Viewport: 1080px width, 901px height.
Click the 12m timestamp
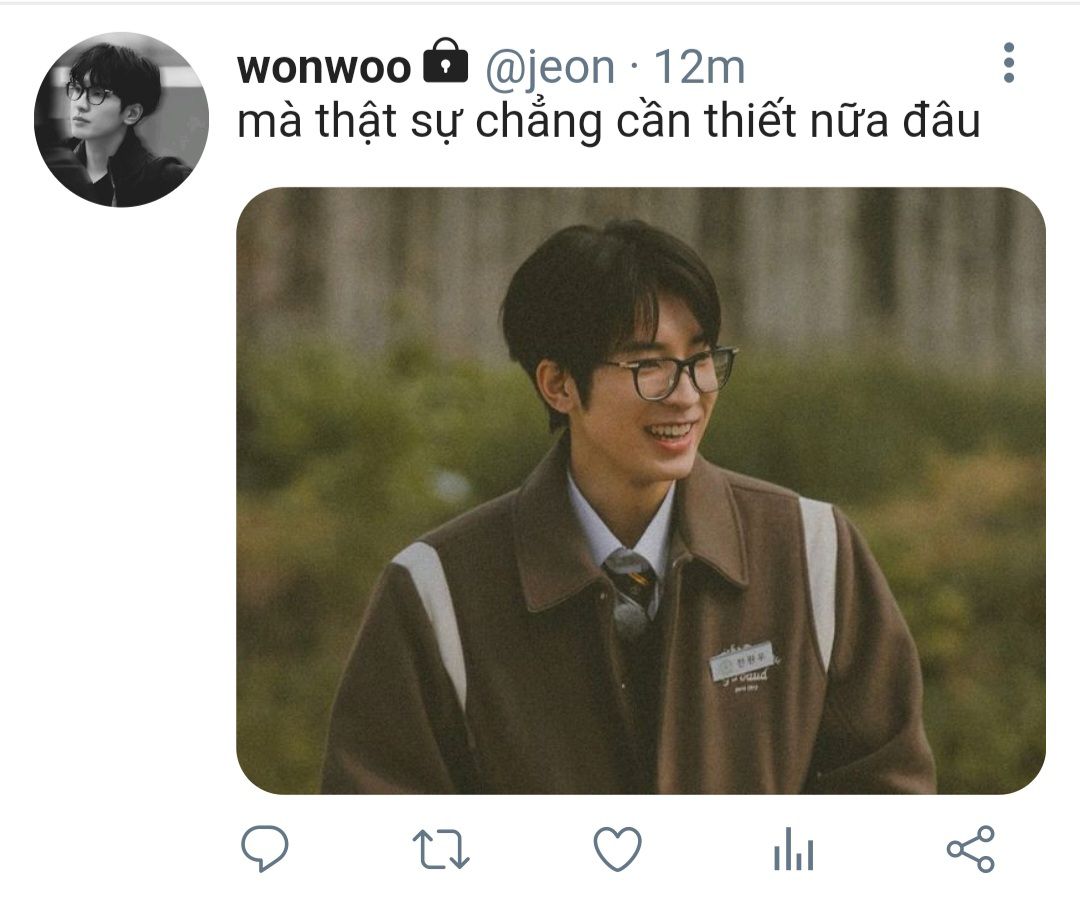click(x=699, y=67)
